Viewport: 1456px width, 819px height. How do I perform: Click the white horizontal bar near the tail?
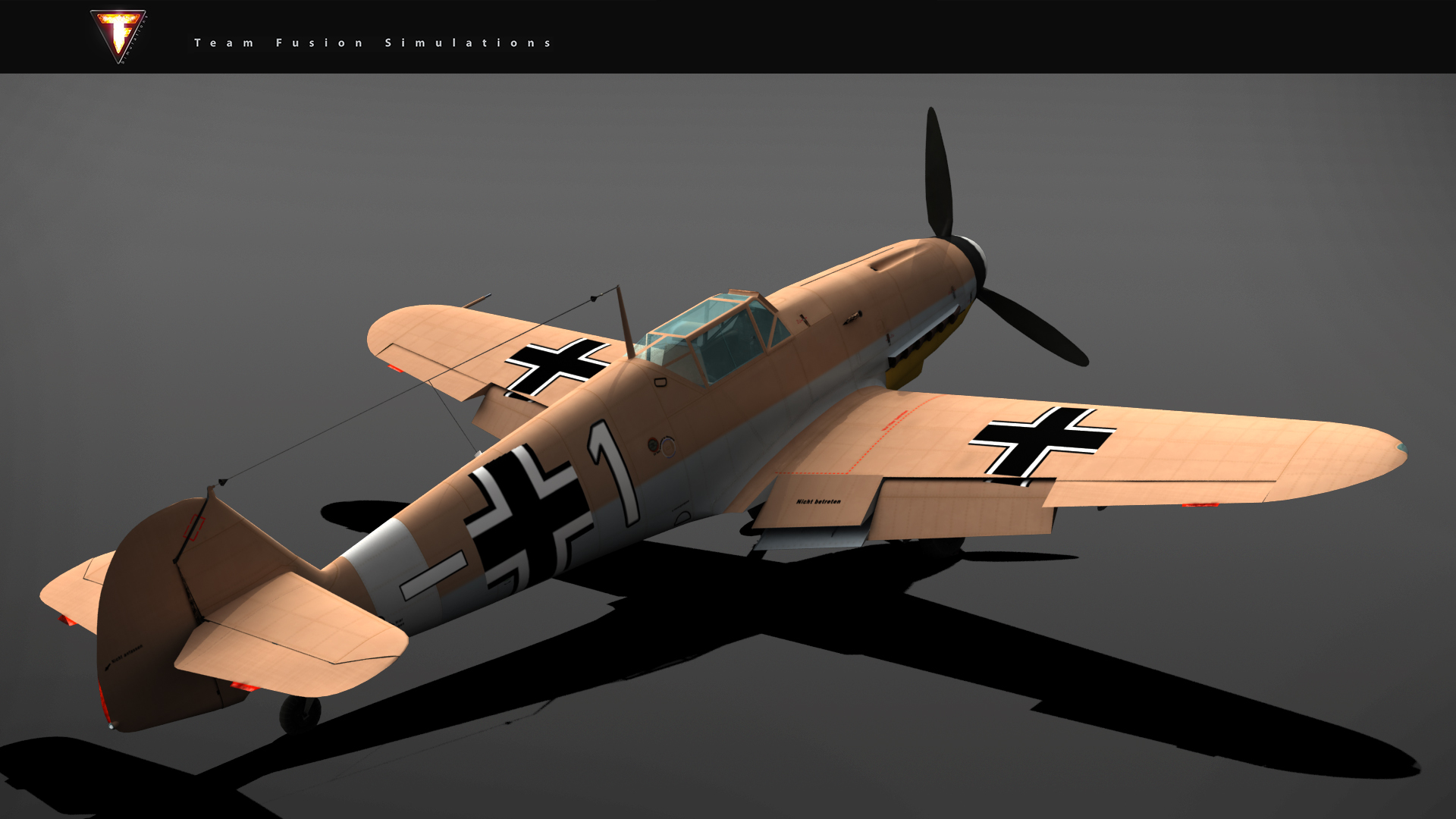(x=434, y=575)
